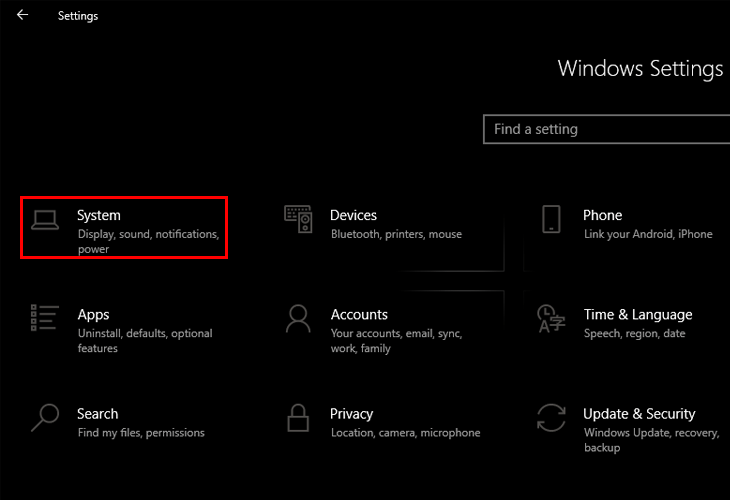The height and width of the screenshot is (500, 730).
Task: Click the person icon for Accounts
Action: (x=298, y=318)
